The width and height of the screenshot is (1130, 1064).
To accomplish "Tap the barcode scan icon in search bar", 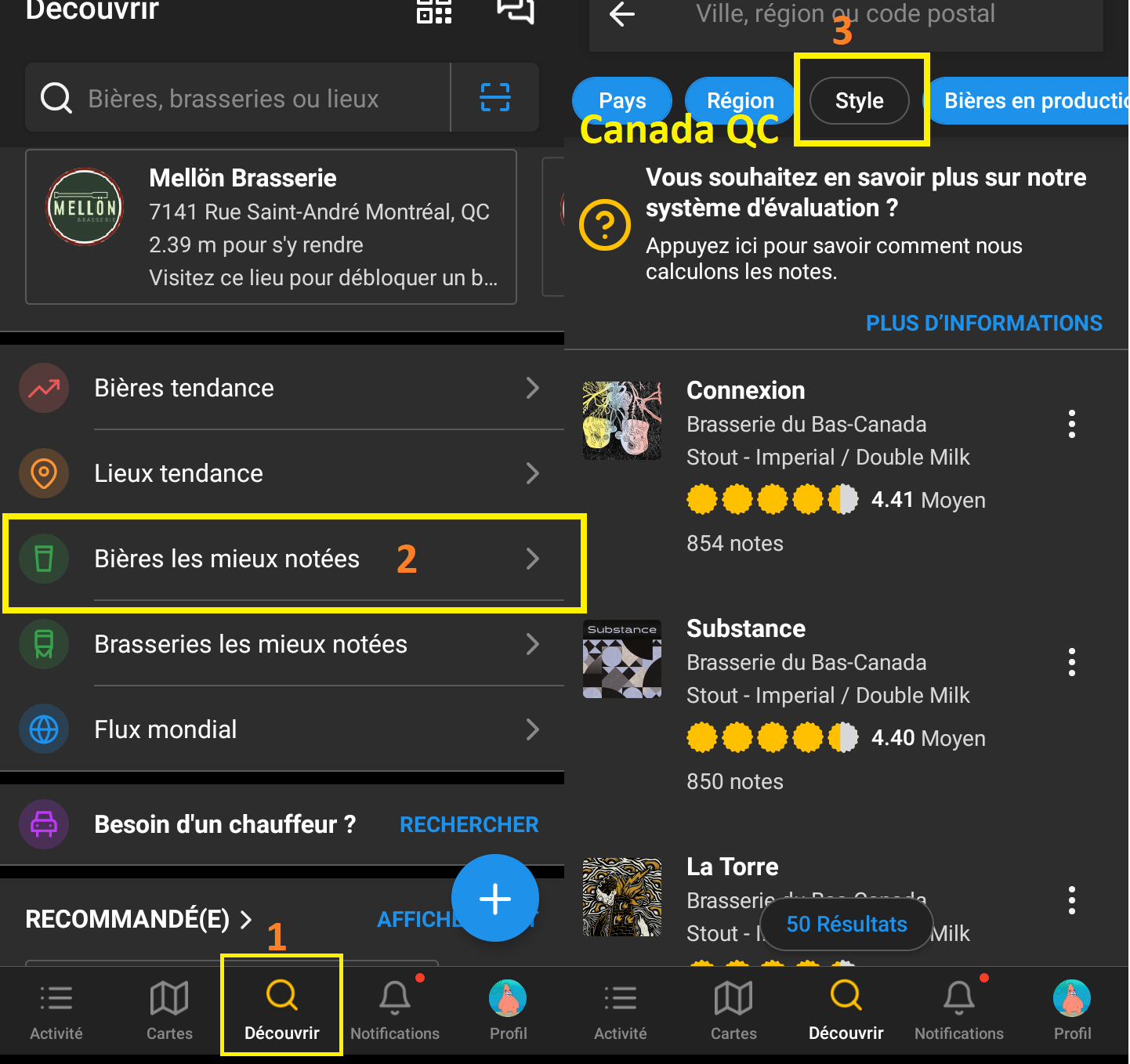I will point(495,97).
